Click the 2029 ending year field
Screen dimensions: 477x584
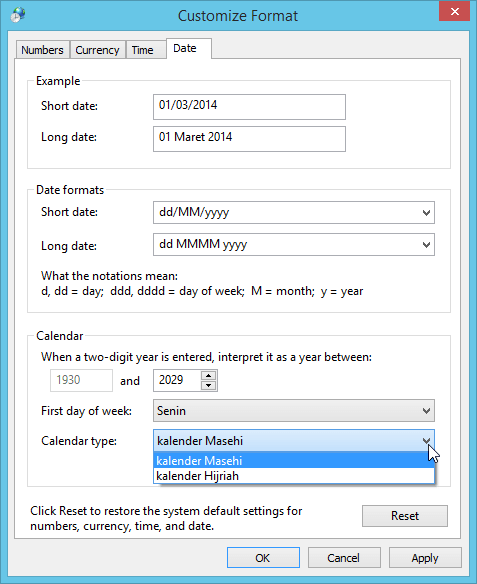pyautogui.click(x=177, y=380)
